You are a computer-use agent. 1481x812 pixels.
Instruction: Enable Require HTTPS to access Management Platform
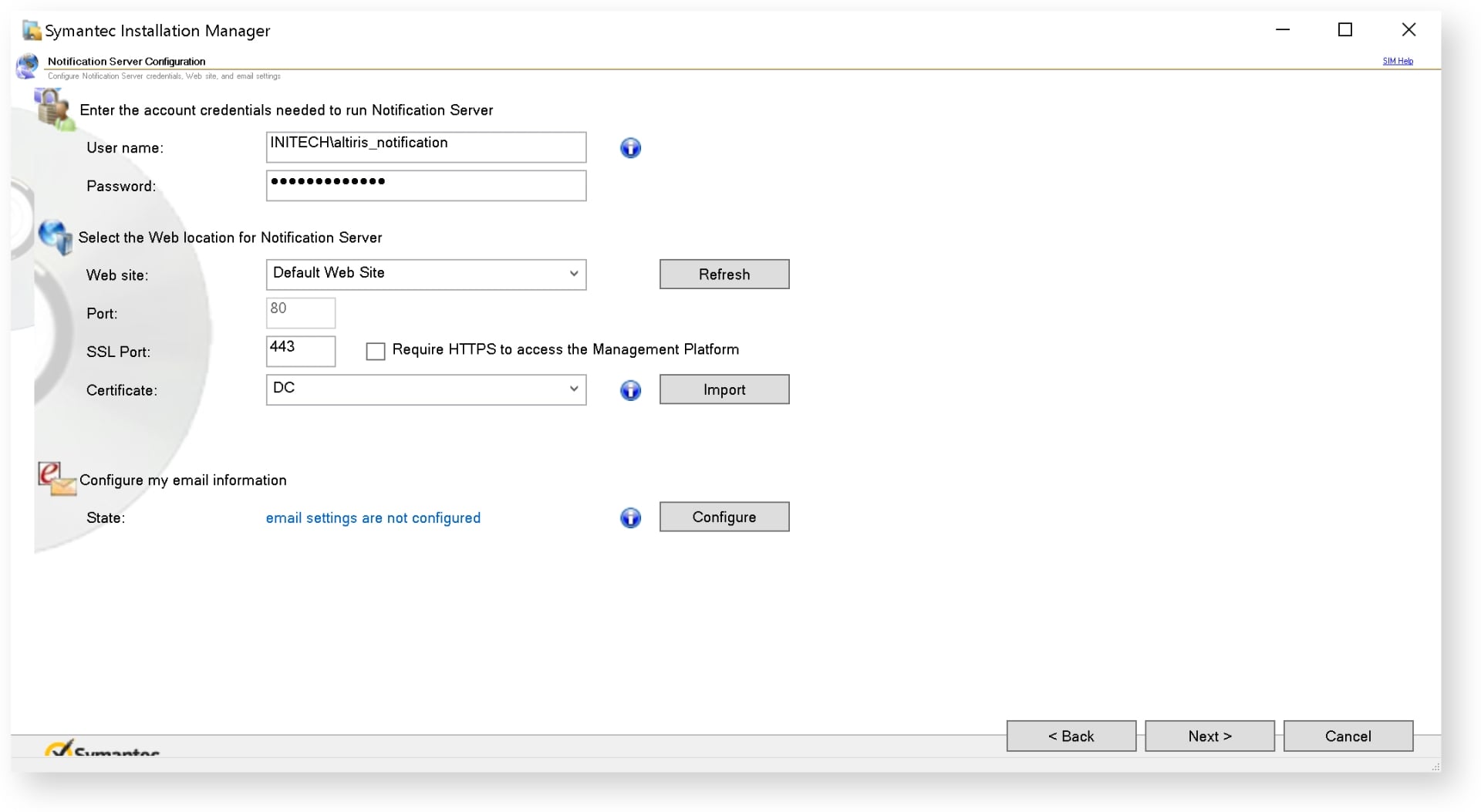point(376,351)
